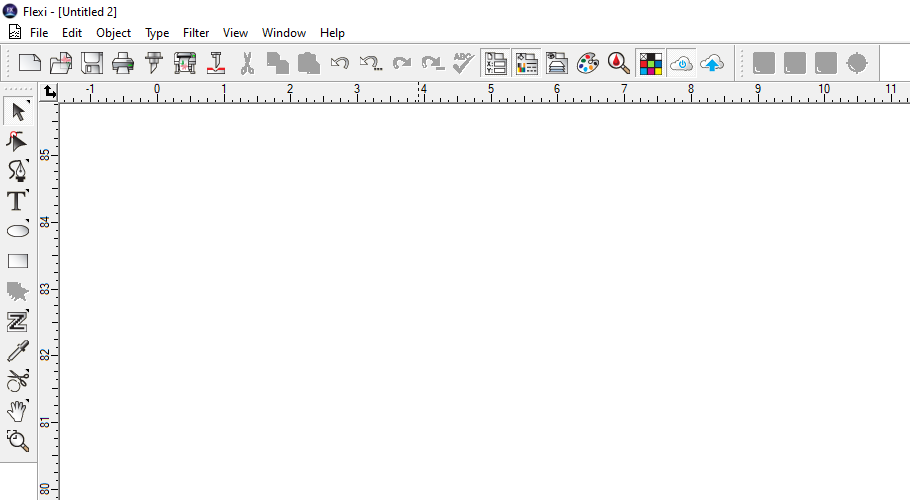910x500 pixels.
Task: Create a new document with blank page icon
Action: coord(30,64)
